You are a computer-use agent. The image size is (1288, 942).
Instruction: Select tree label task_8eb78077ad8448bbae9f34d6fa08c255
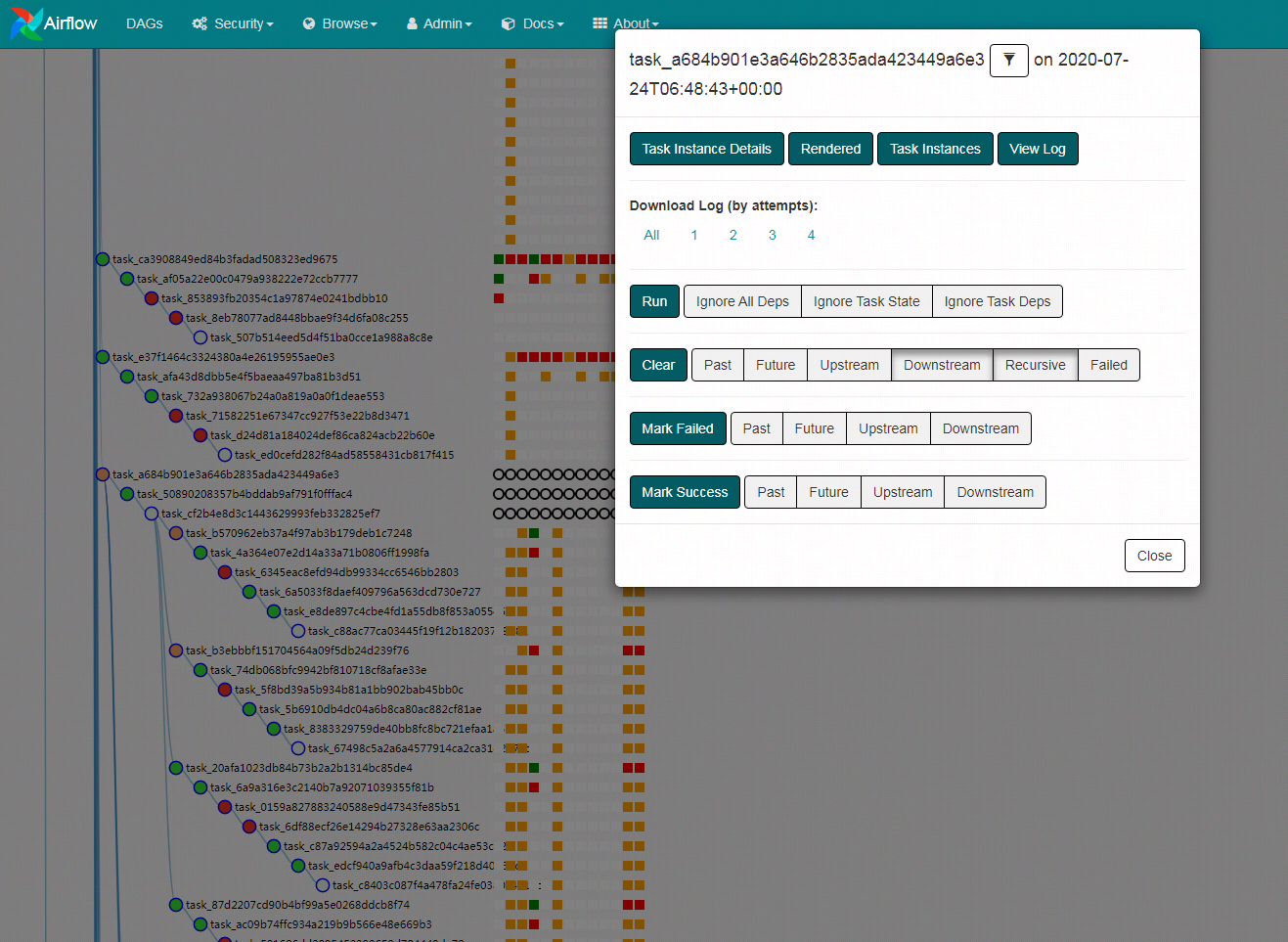(297, 318)
